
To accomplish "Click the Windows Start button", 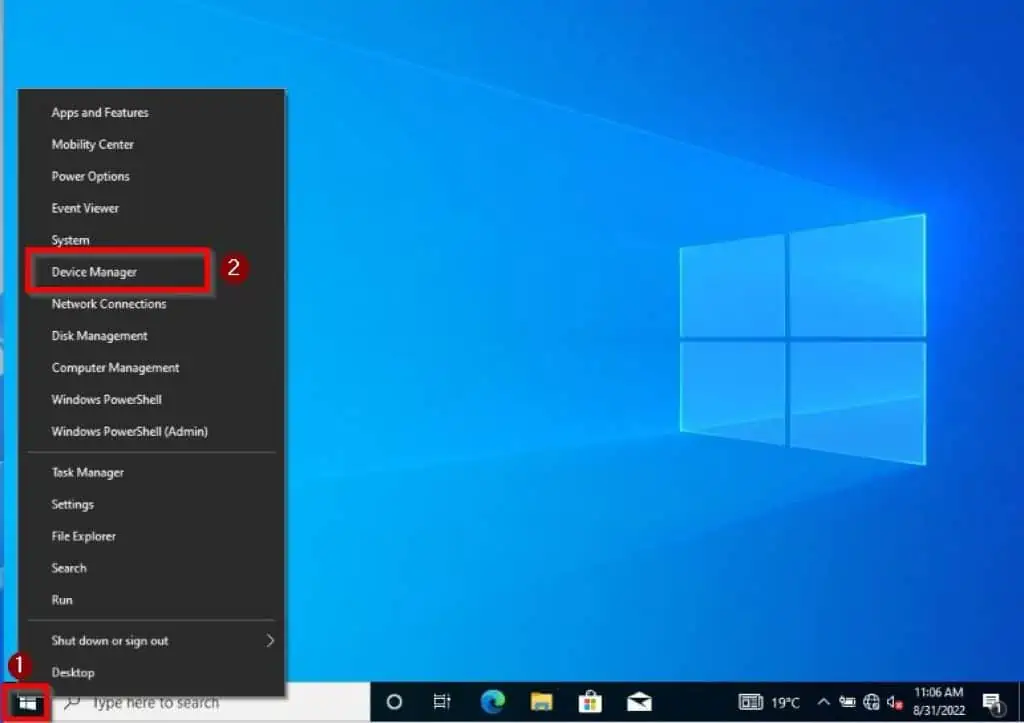I will coord(27,703).
